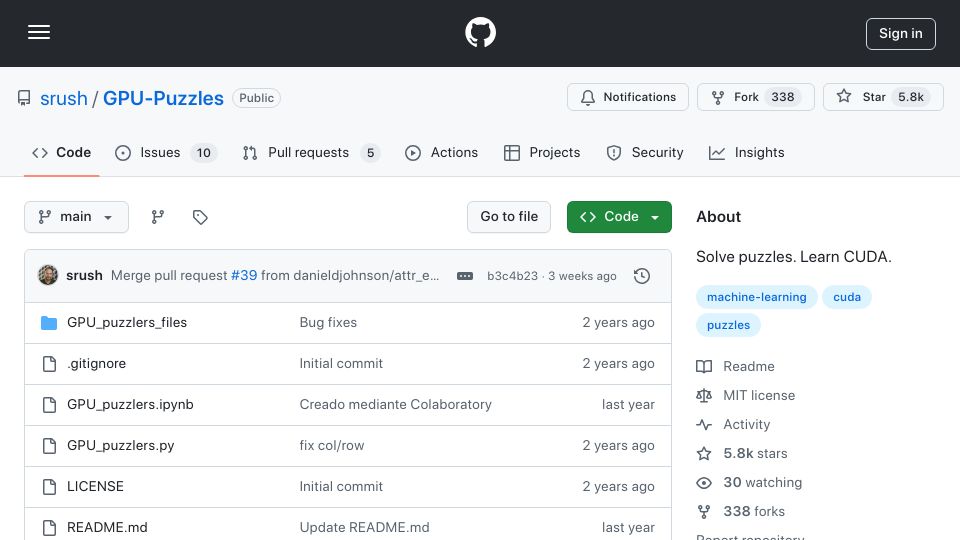The image size is (960, 540).
Task: Open the Security tab
Action: [x=644, y=152]
